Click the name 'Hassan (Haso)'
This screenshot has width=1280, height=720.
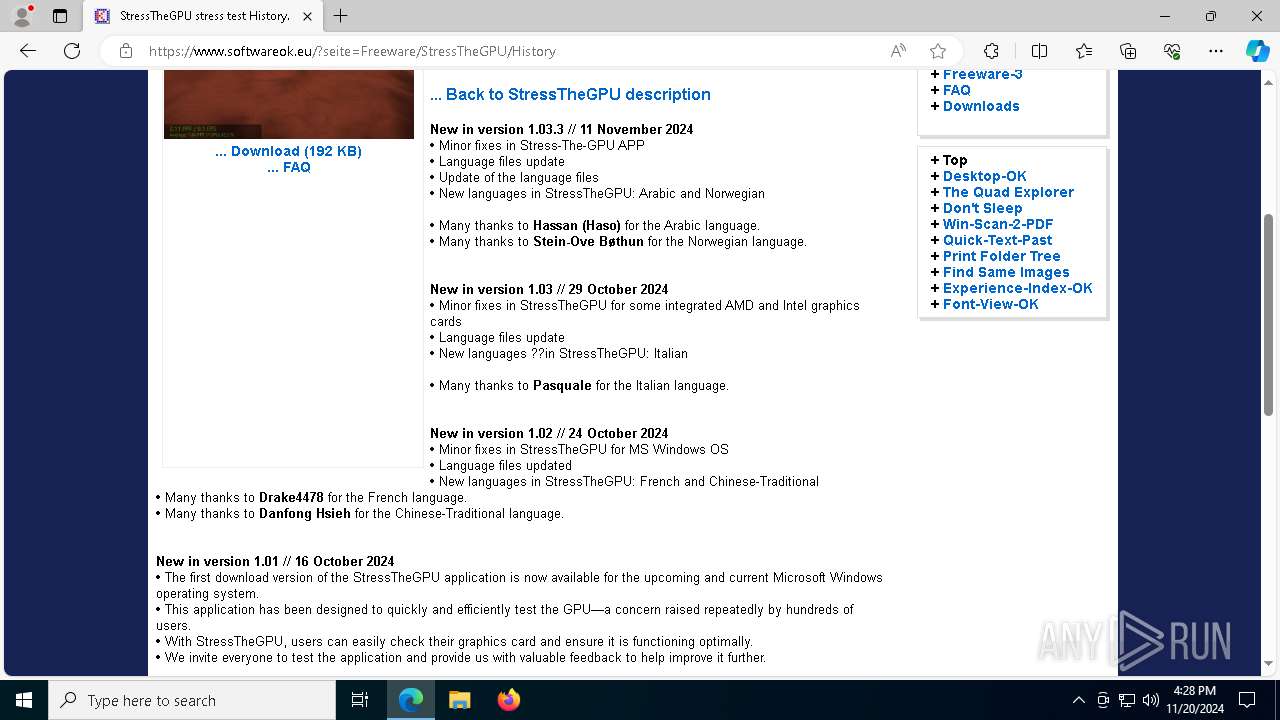[577, 225]
